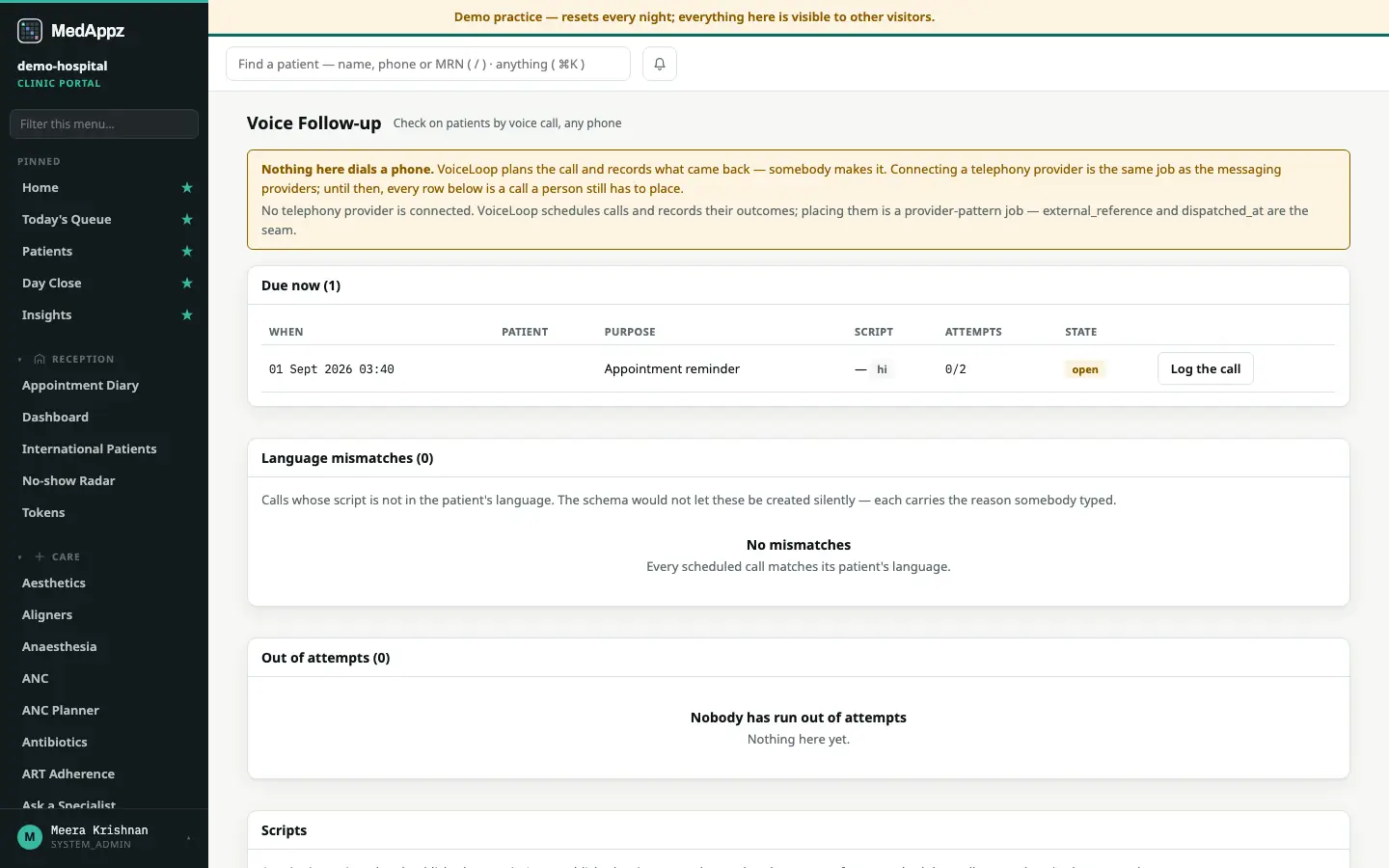Unpin Home using its star
This screenshot has height=868, width=1389.
pos(187,188)
